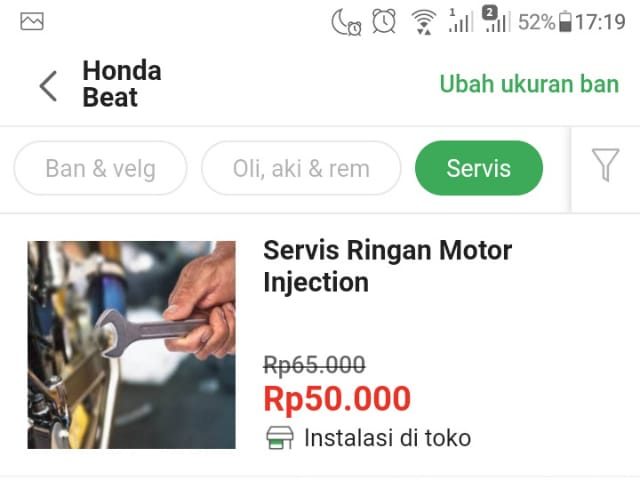
Task: Open the wrench service product thumbnail
Action: (x=131, y=345)
